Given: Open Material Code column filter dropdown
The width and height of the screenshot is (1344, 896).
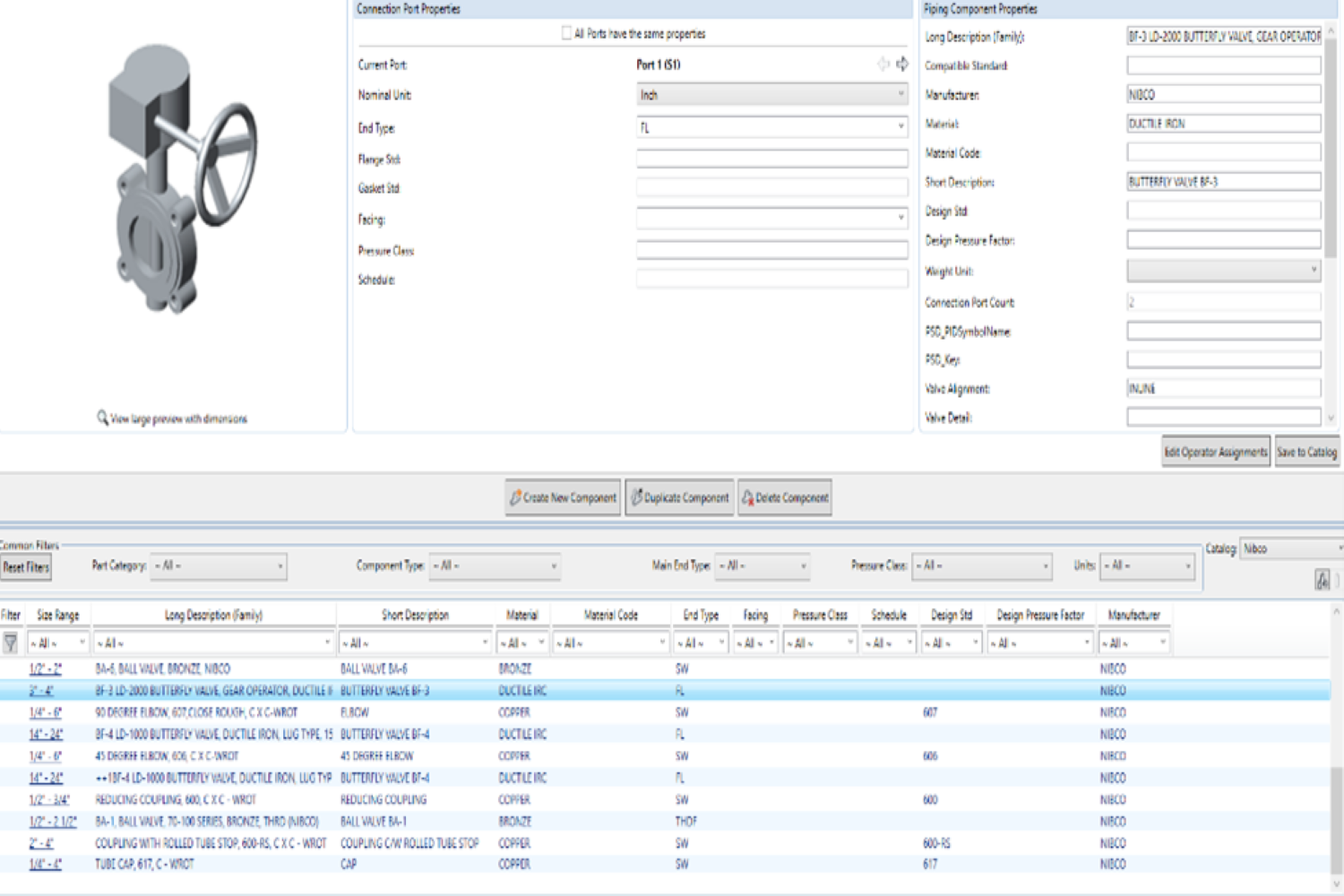Looking at the screenshot, I should [611, 642].
